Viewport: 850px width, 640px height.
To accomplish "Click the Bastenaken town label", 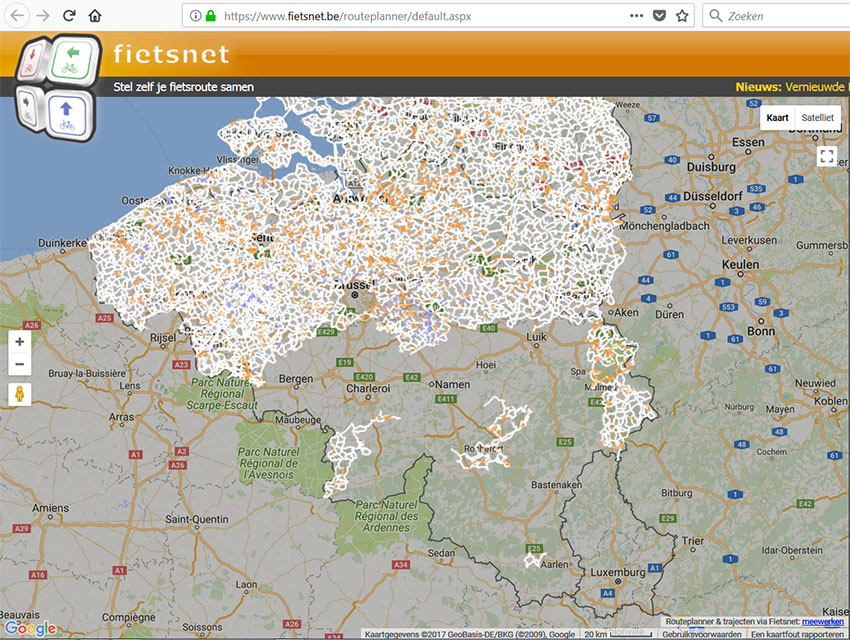I will pyautogui.click(x=557, y=484).
